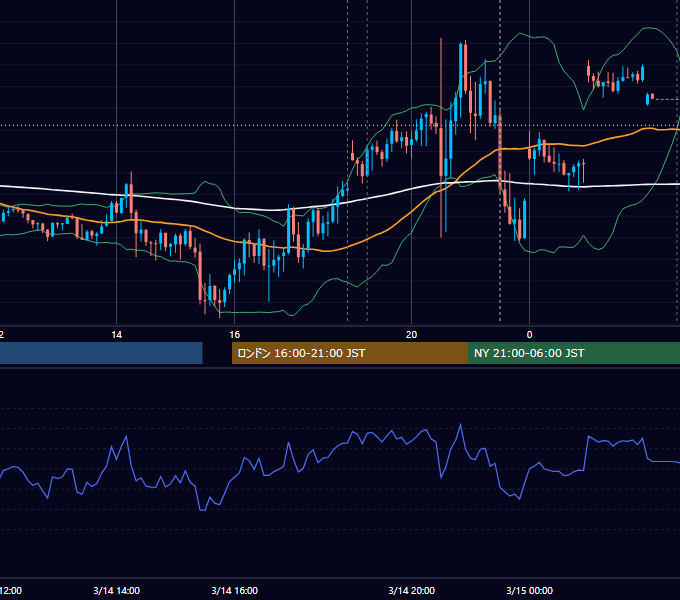Click the London 16:00-21:00 JST session bar
The width and height of the screenshot is (680, 600).
point(350,353)
